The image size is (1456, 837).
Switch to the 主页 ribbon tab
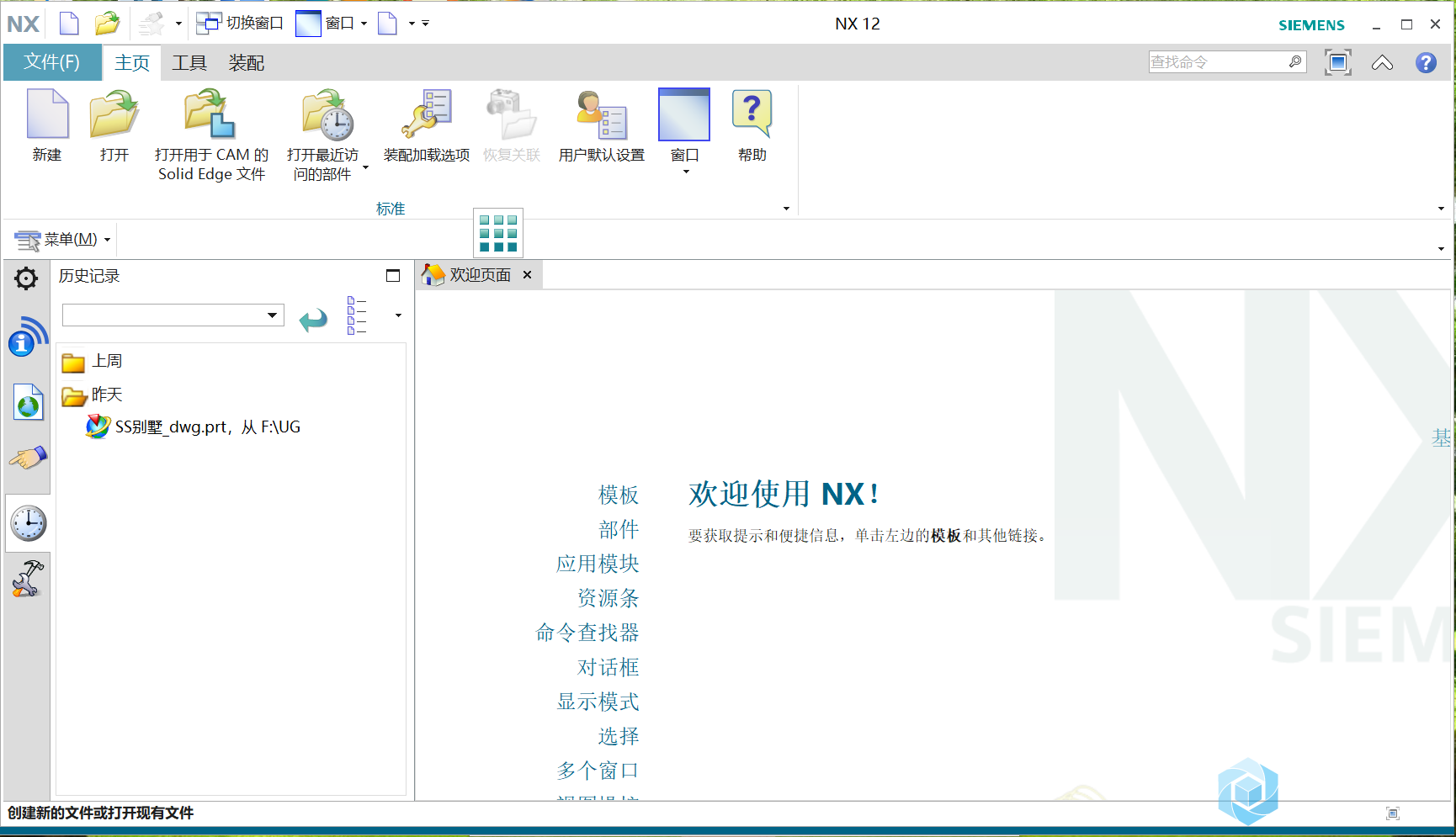(x=132, y=63)
